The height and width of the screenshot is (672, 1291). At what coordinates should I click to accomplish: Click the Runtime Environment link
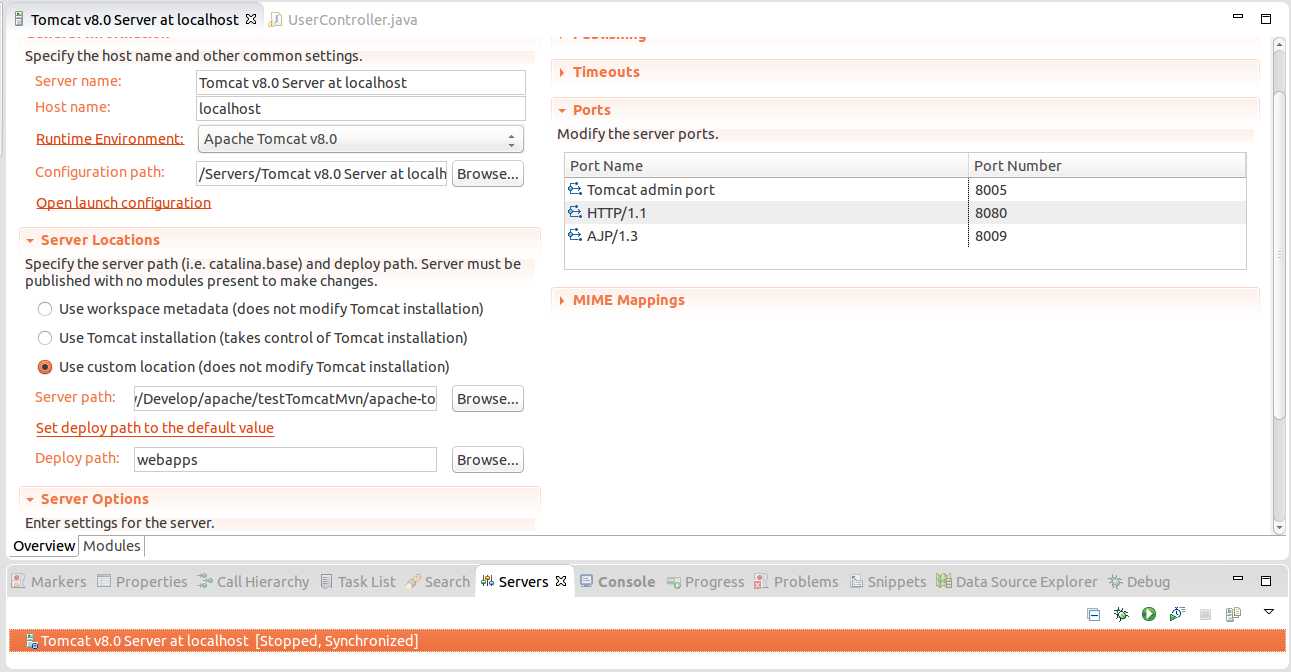point(110,139)
